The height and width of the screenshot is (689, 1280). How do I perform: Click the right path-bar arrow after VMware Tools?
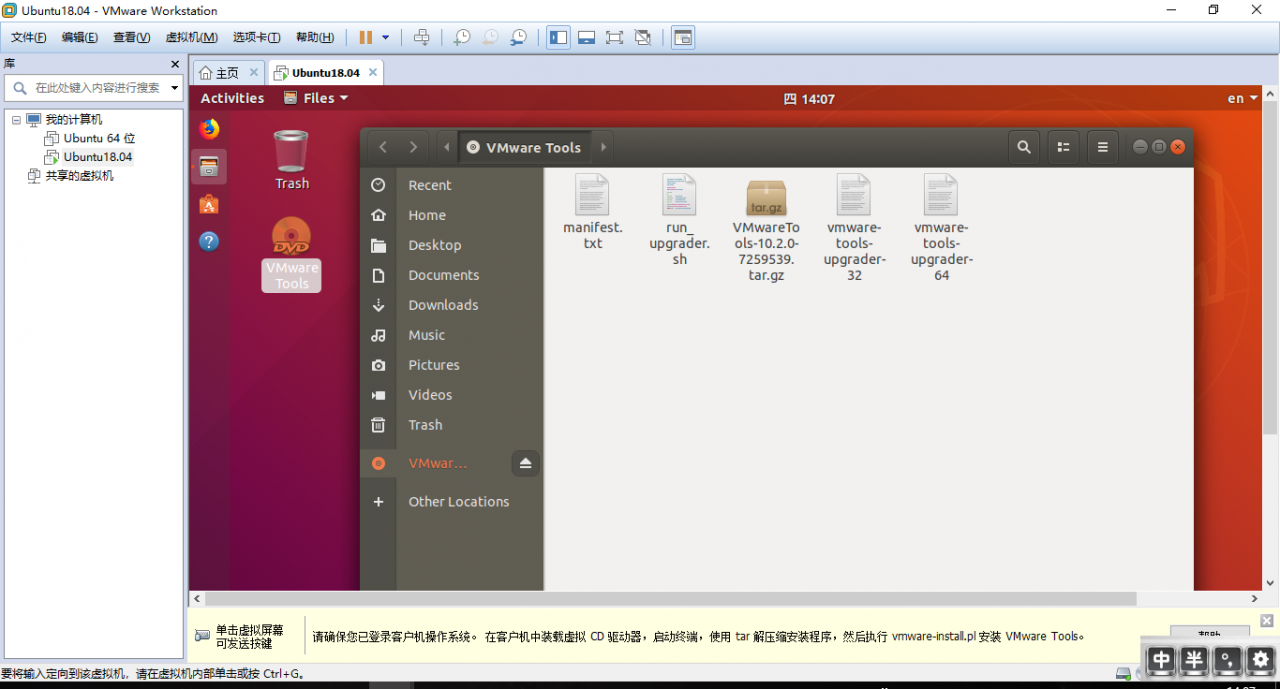click(x=603, y=147)
